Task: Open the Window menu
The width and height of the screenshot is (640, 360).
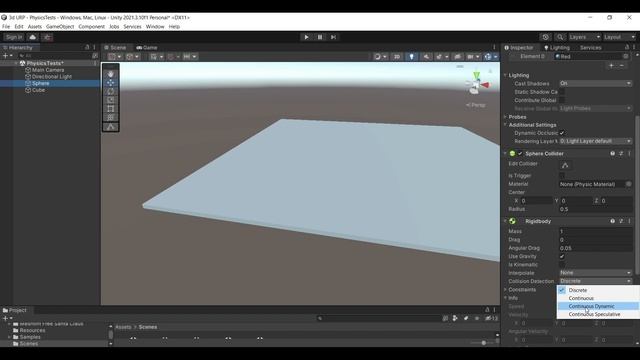Action: click(x=155, y=27)
